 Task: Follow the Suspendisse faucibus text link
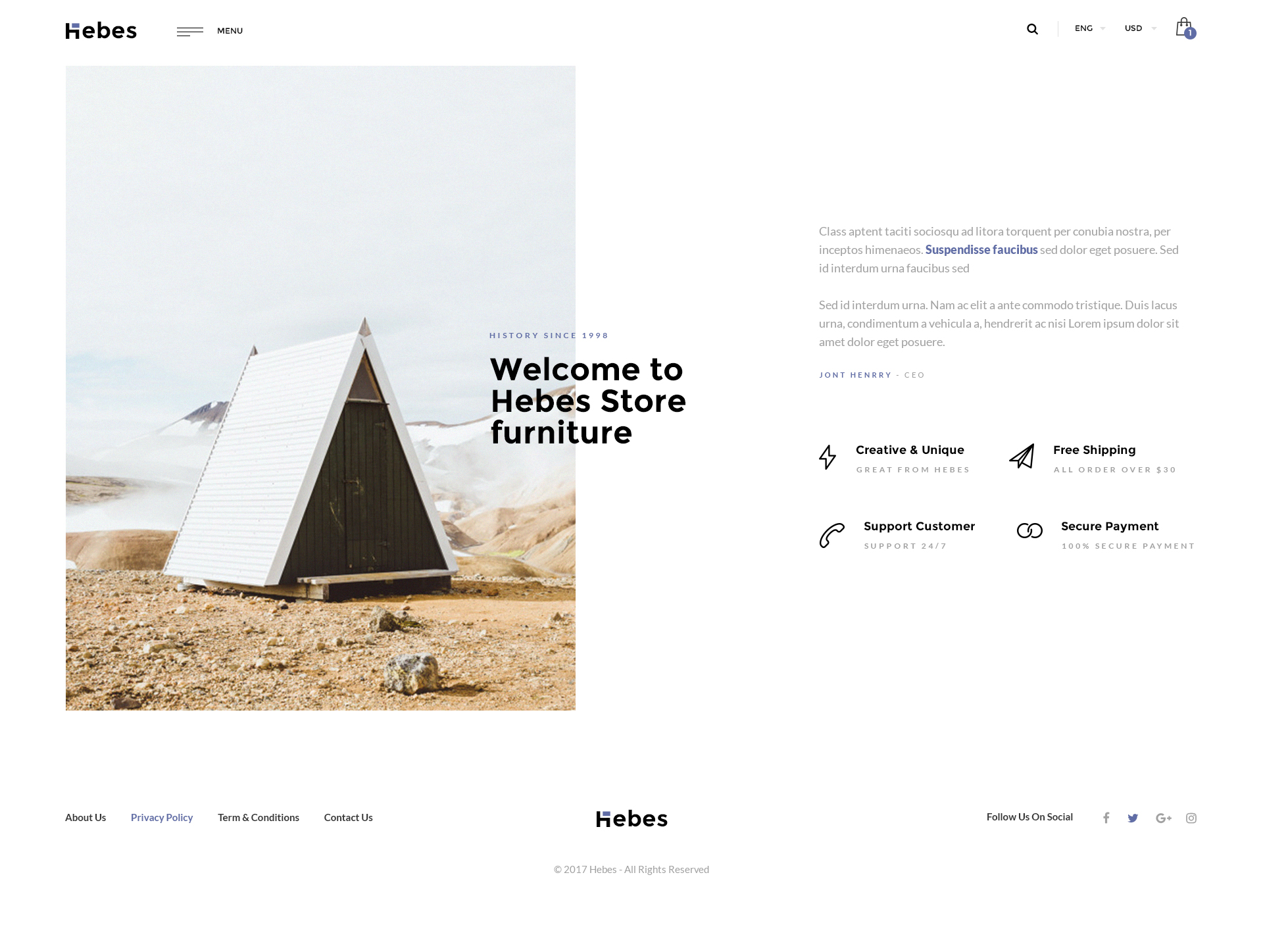[981, 250]
